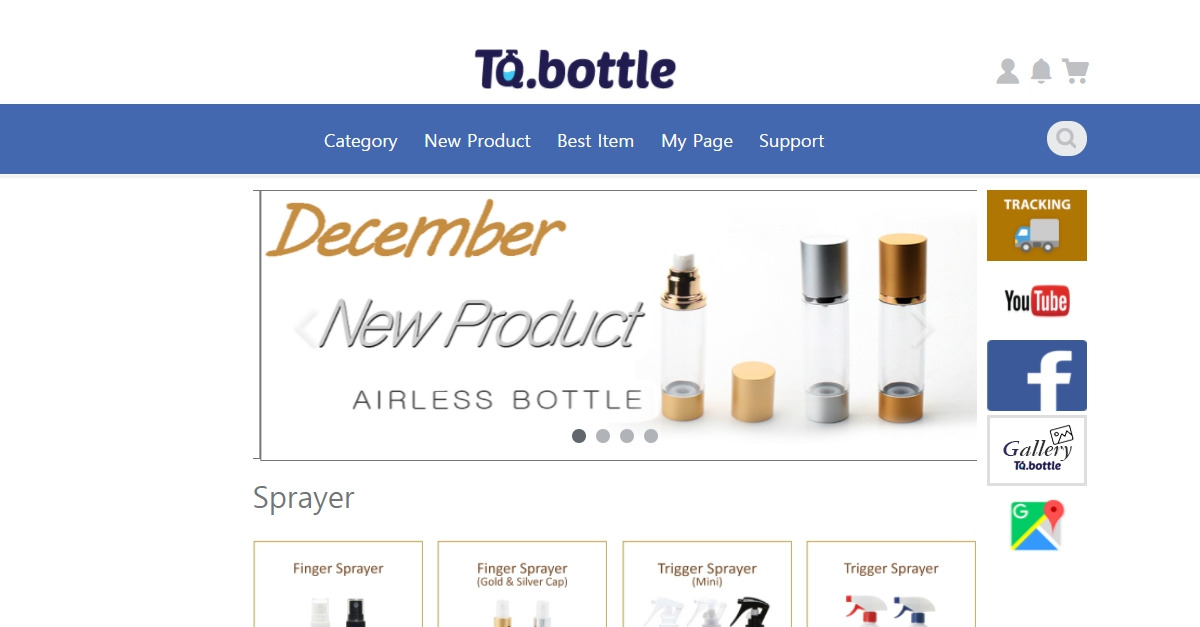Go to previous banner slide arrow
This screenshot has height=627, width=1200.
point(305,328)
